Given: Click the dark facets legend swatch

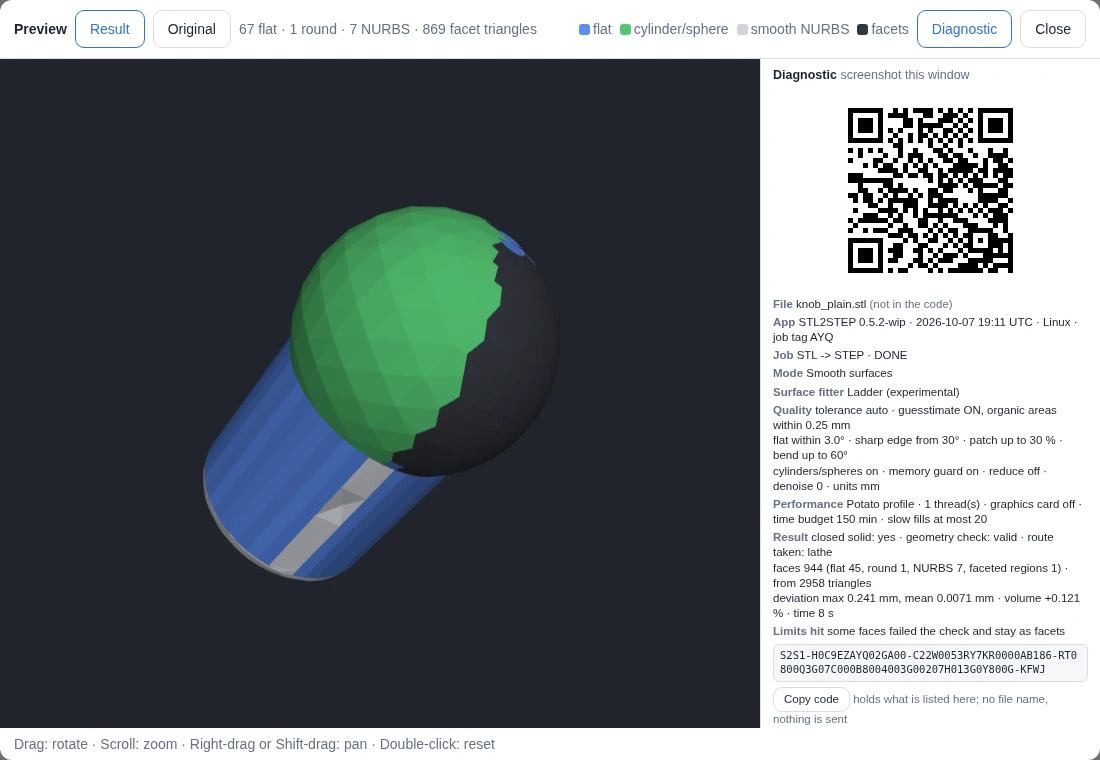Looking at the screenshot, I should coord(862,29).
